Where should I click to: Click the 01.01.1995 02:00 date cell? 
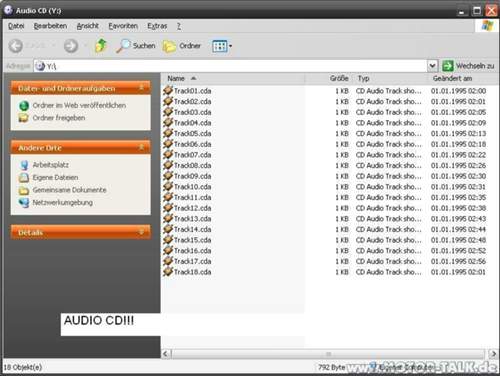458,91
